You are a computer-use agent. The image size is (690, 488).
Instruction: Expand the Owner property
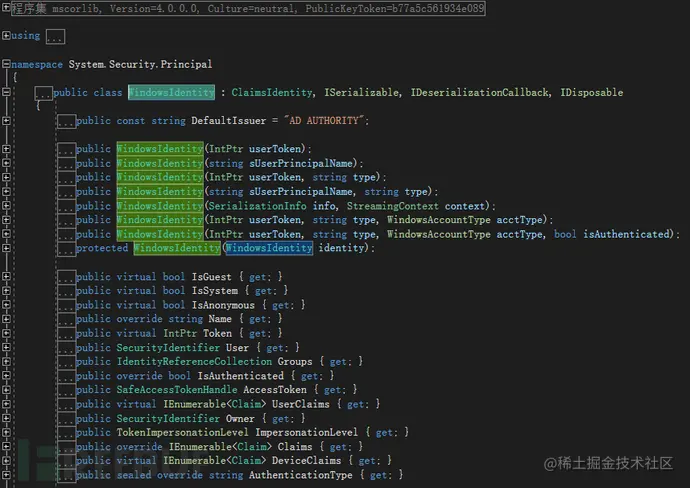coord(6,418)
